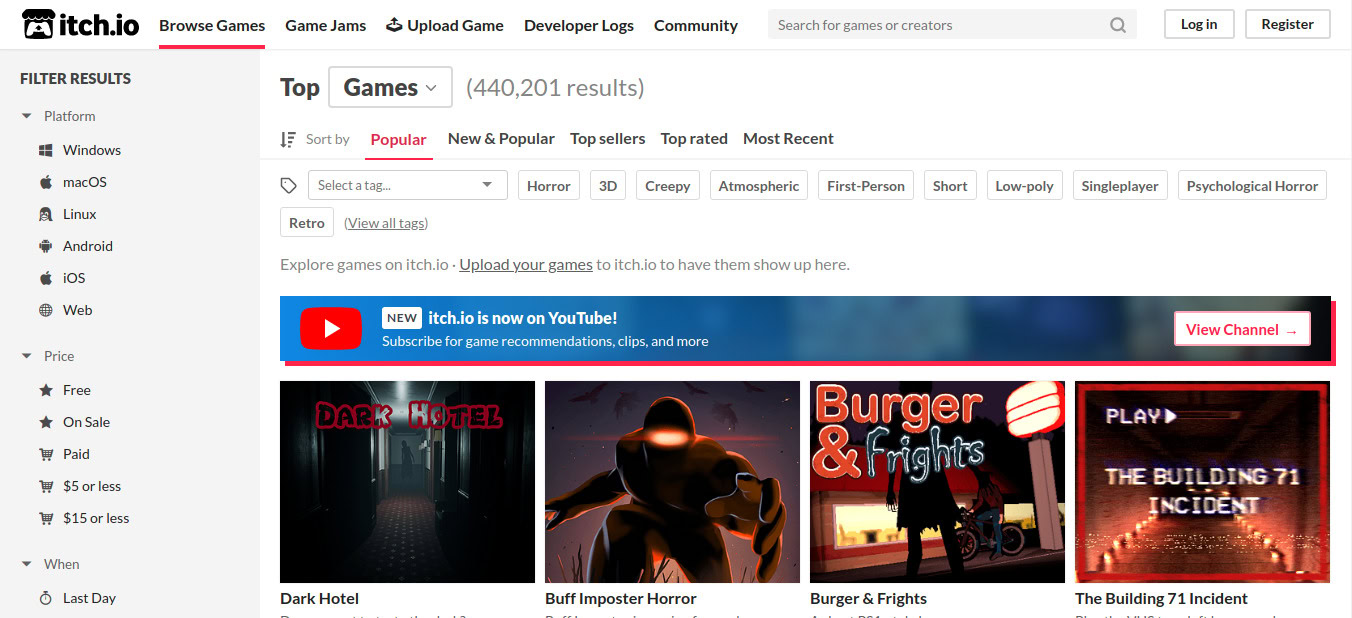Image resolution: width=1352 pixels, height=618 pixels.
Task: Click the macOS apple icon
Action: [x=45, y=182]
